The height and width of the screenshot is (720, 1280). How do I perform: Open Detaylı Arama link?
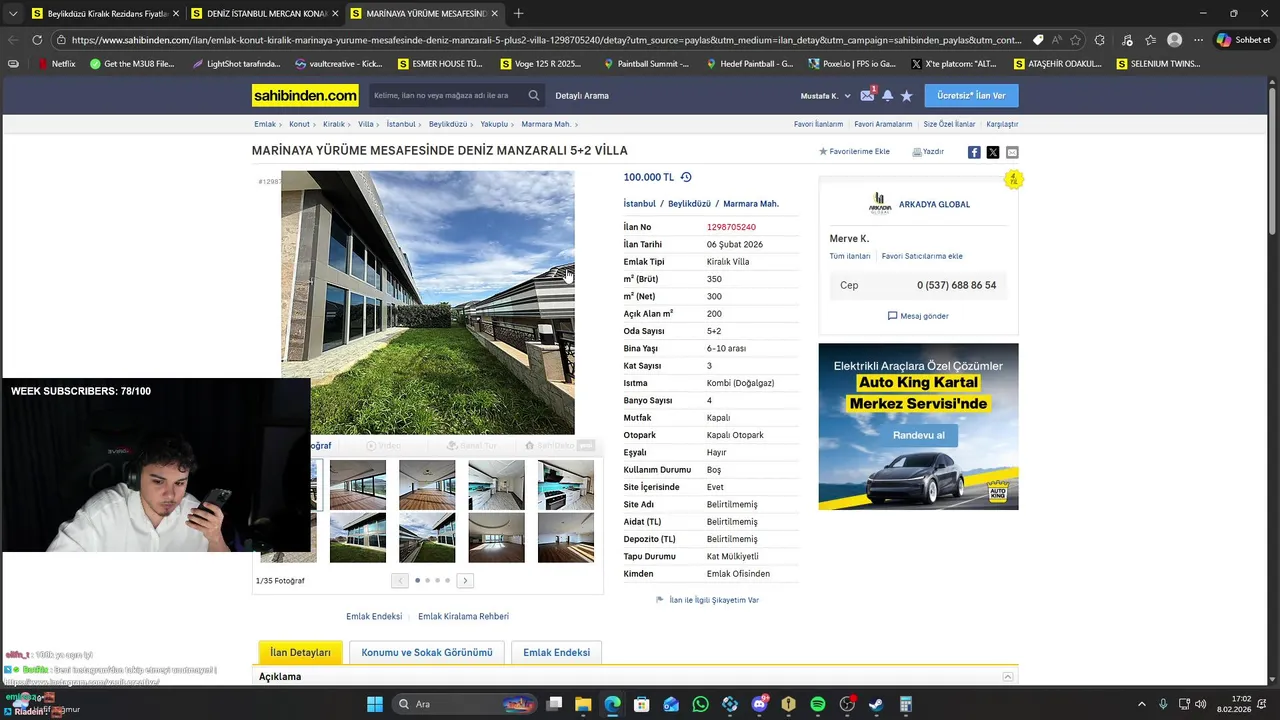click(x=582, y=96)
